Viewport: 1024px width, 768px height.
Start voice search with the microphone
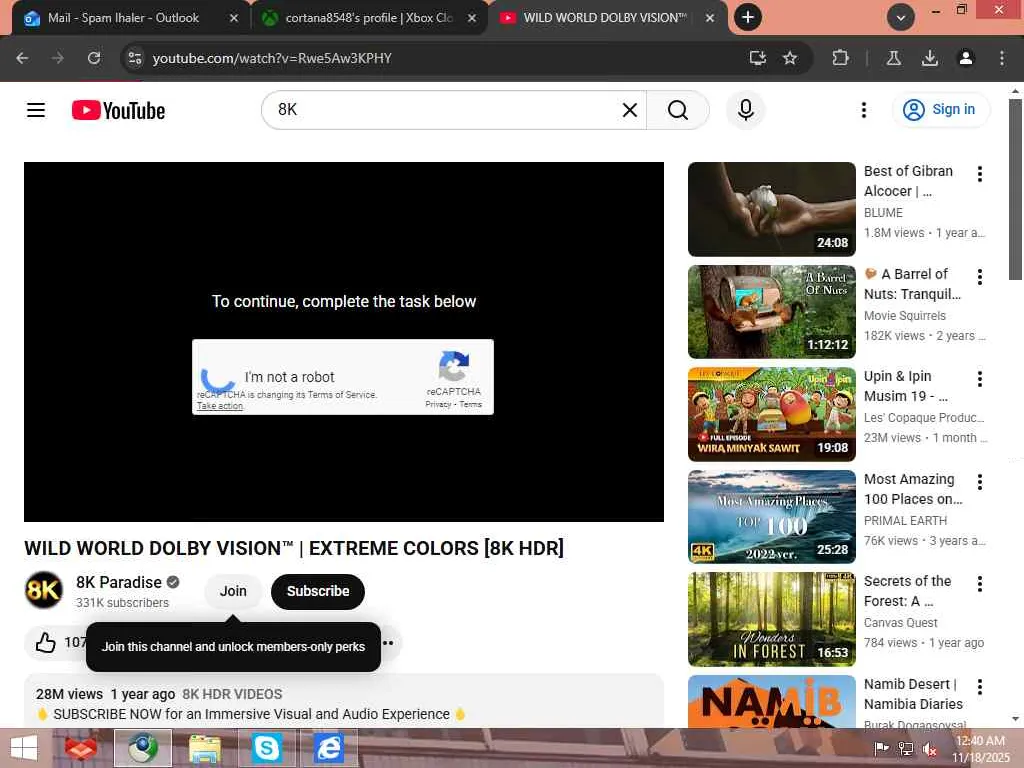click(746, 110)
